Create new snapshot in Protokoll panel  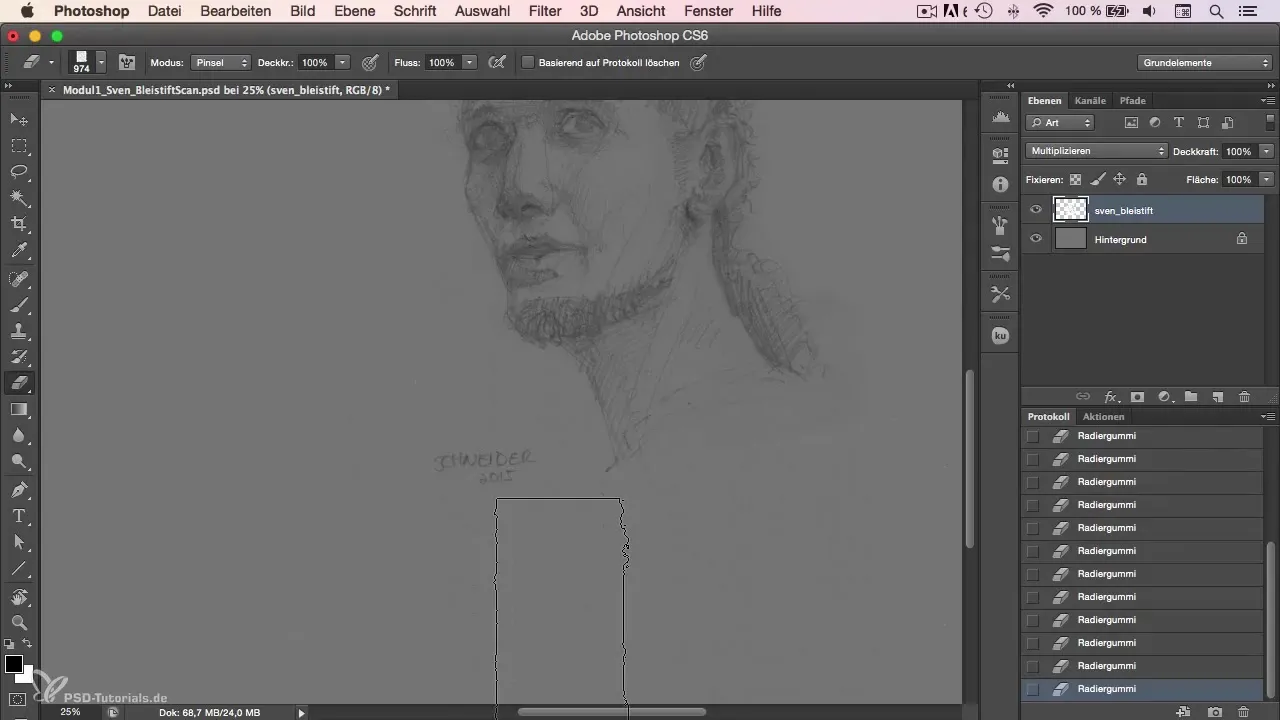[x=1214, y=712]
